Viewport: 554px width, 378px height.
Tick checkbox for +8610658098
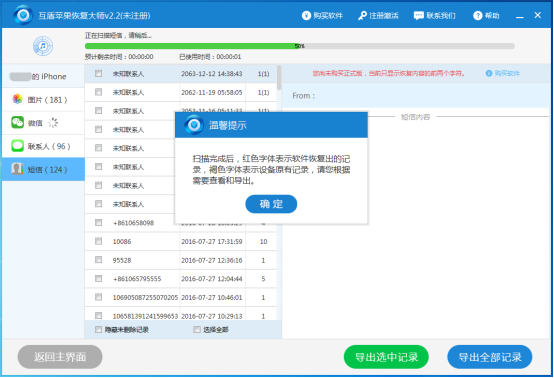coord(99,223)
